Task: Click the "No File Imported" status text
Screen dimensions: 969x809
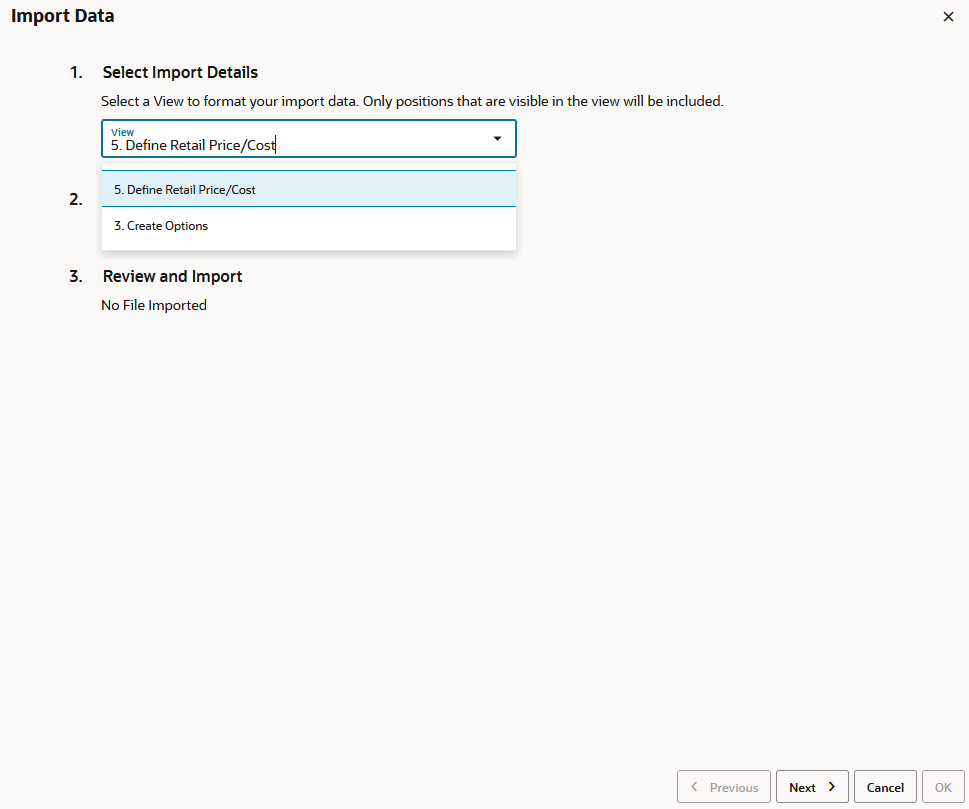Action: pyautogui.click(x=154, y=305)
